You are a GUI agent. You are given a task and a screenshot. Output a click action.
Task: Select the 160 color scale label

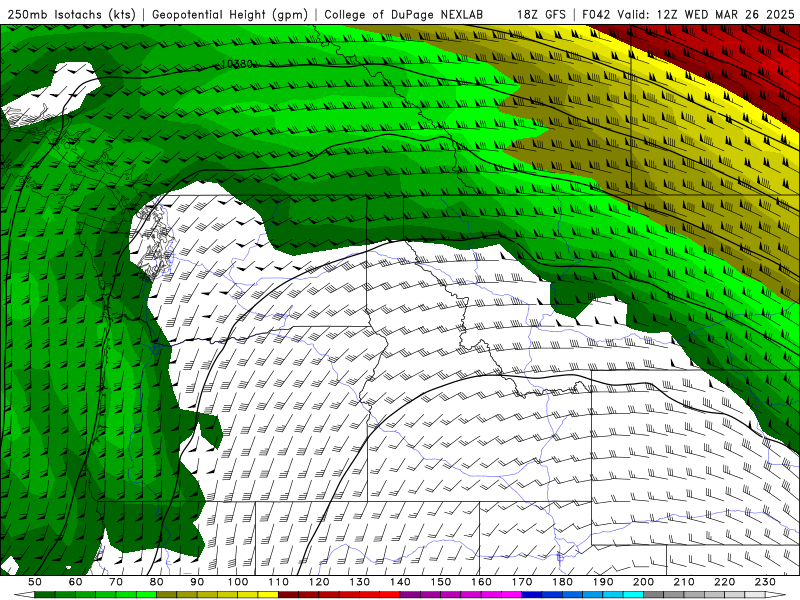pyautogui.click(x=482, y=582)
